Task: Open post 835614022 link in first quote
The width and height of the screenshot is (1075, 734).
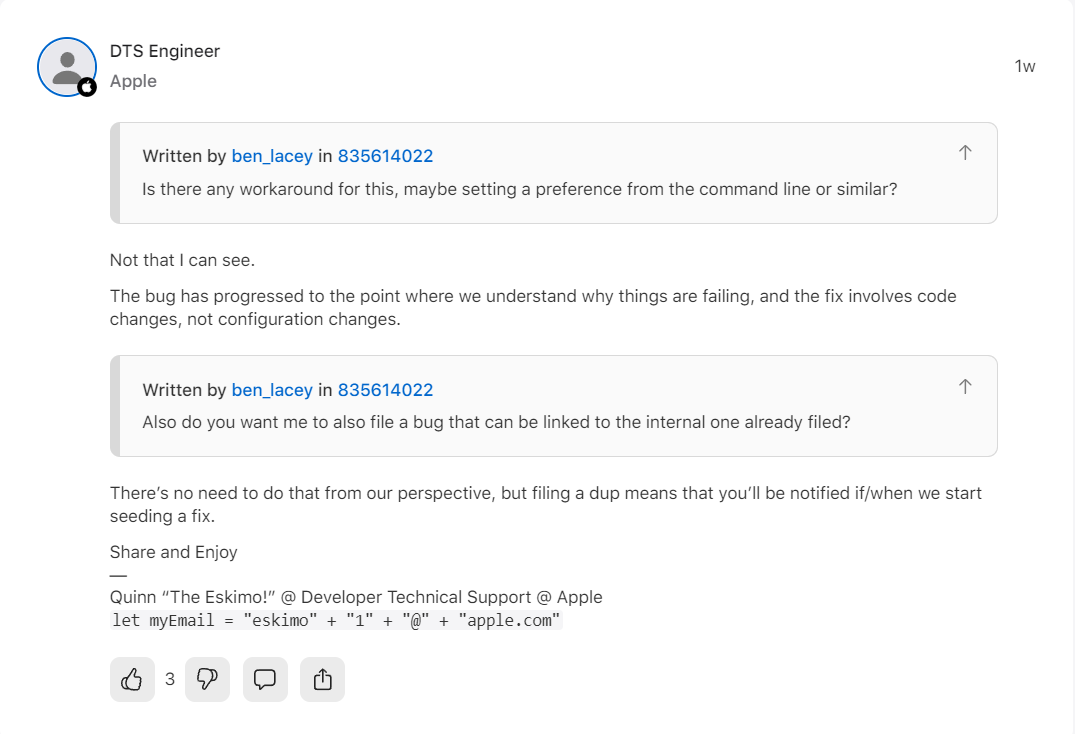Action: 385,156
